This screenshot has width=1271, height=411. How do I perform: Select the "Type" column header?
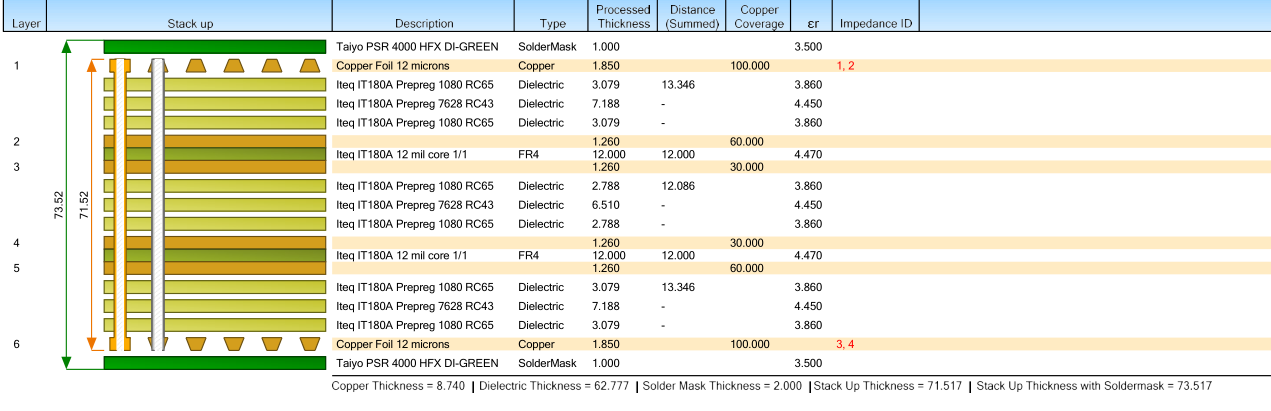pos(552,23)
